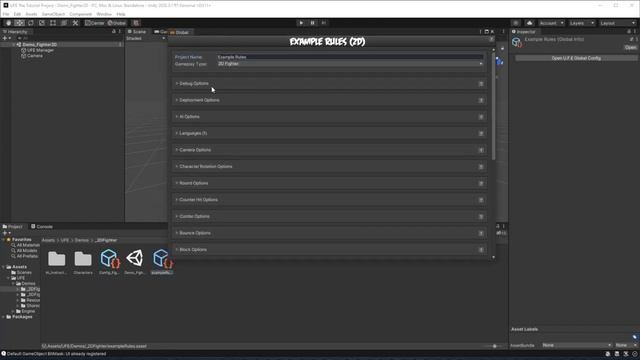The image size is (640, 360).
Task: Open the Account dropdown
Action: tap(551, 23)
